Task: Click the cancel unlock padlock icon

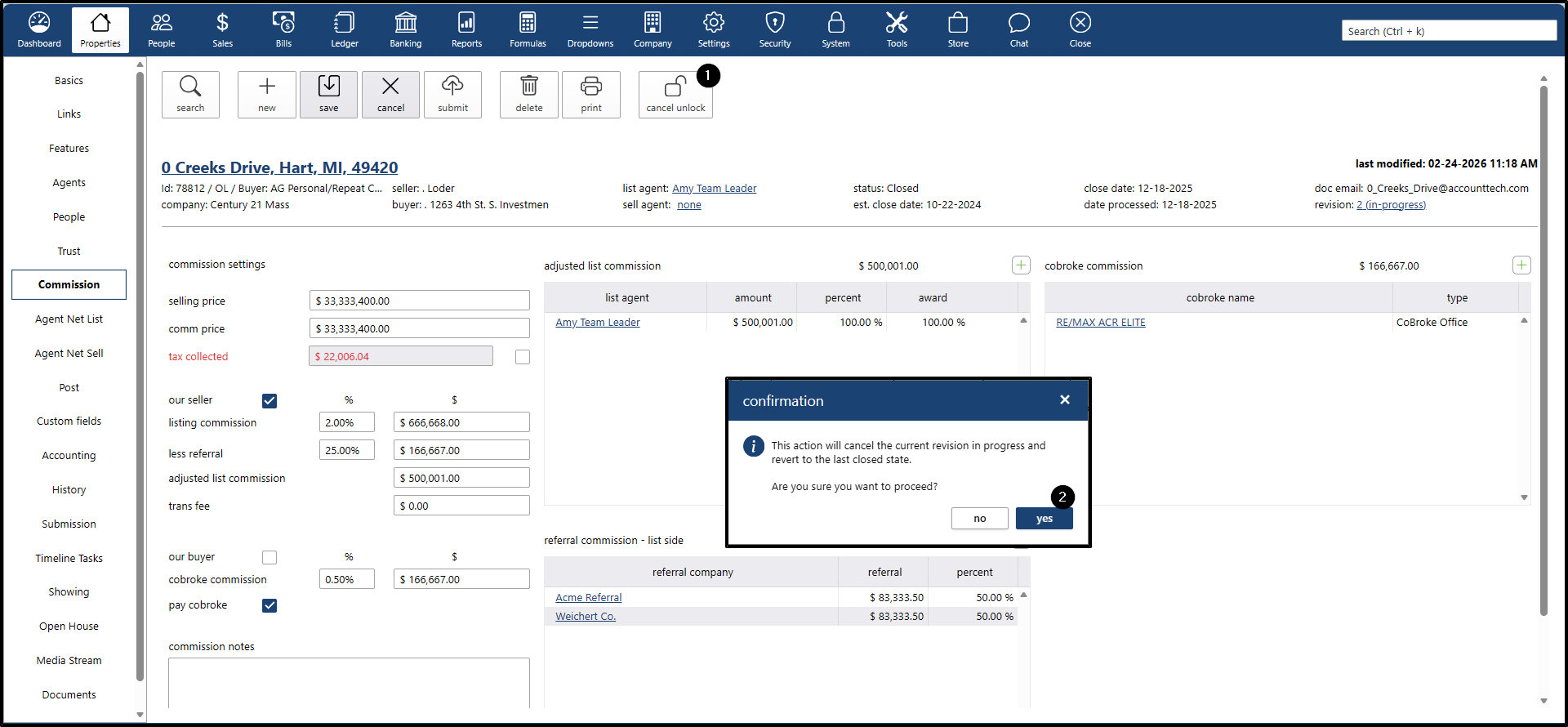Action: pyautogui.click(x=675, y=87)
